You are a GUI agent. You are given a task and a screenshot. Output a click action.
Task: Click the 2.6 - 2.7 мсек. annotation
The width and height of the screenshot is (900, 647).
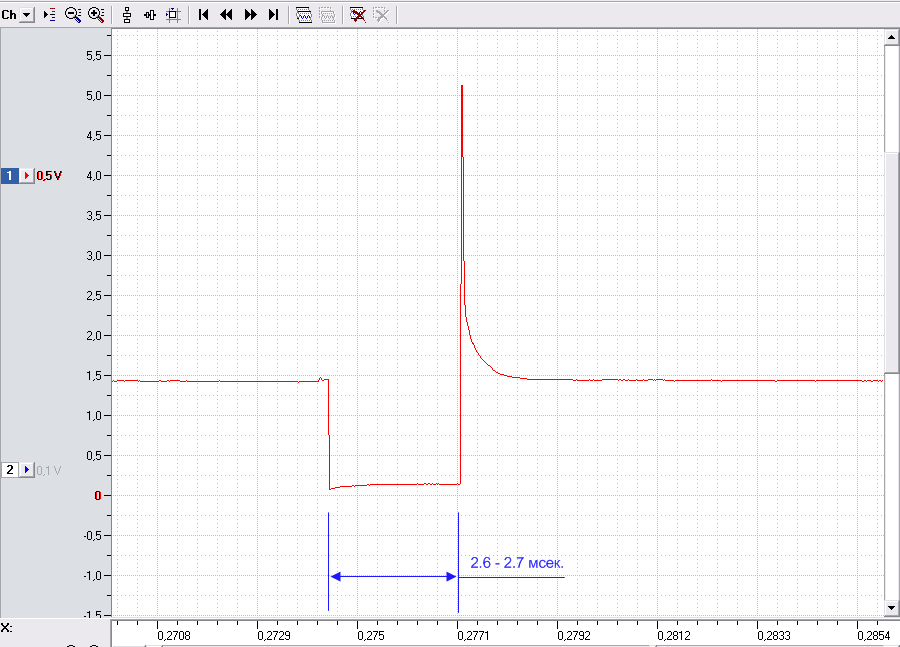tap(517, 563)
